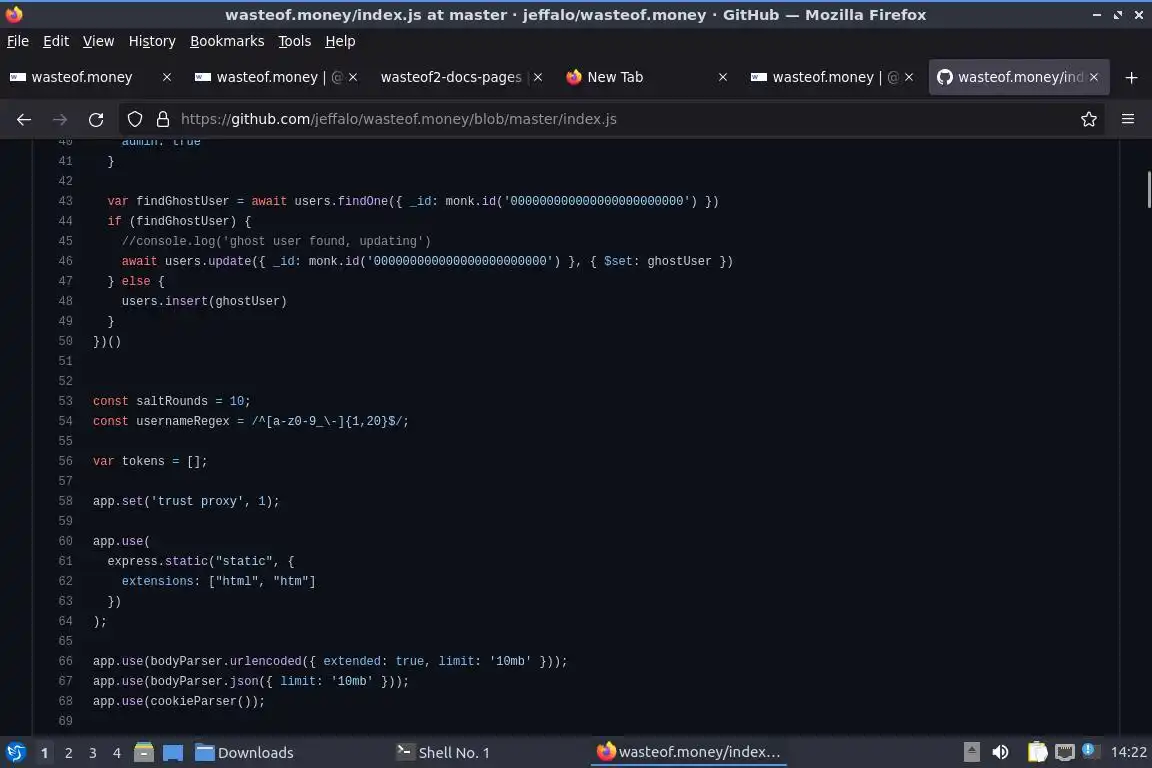
Task: Close the New Tab tab
Action: point(723,77)
